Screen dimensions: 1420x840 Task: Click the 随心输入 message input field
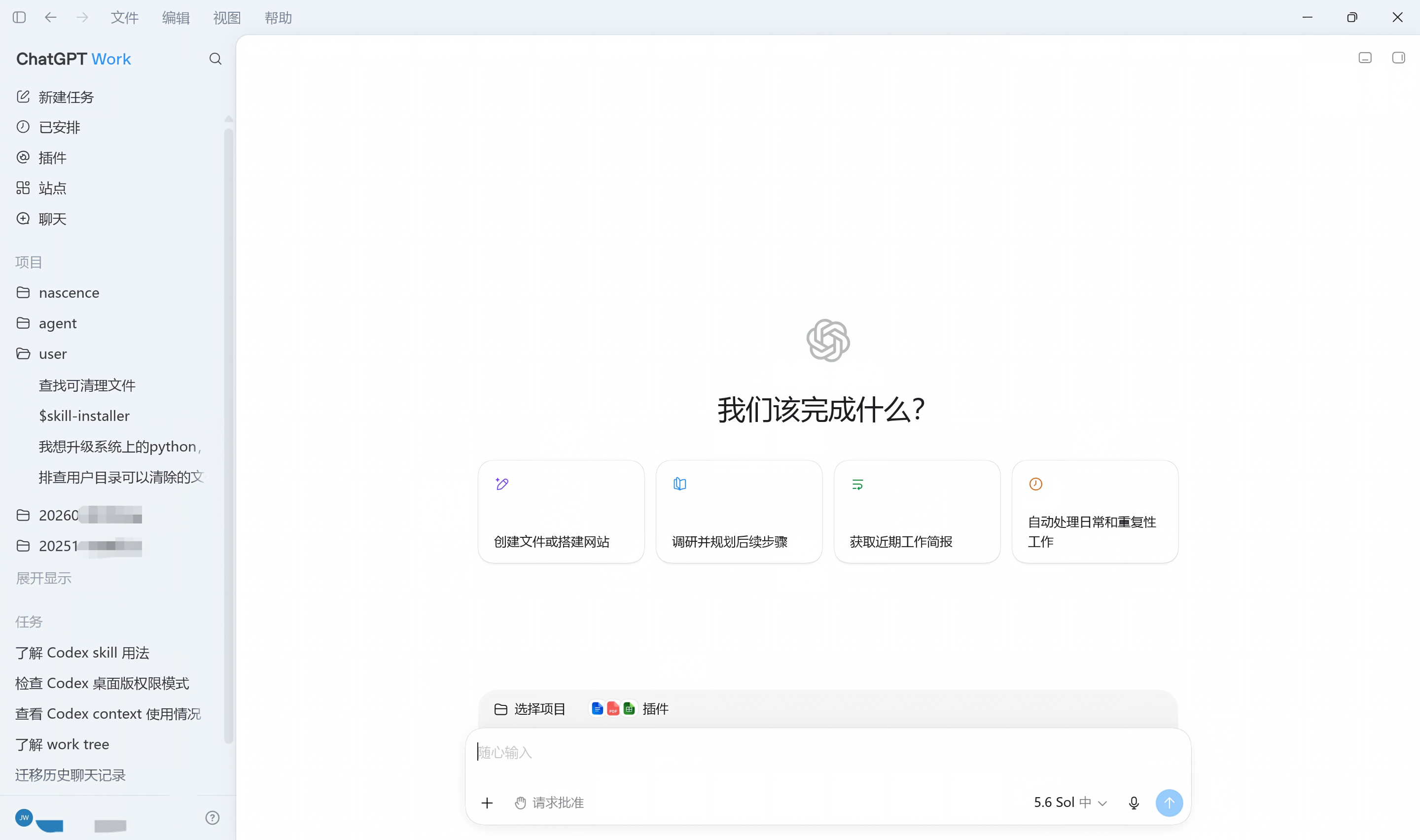[x=827, y=753]
